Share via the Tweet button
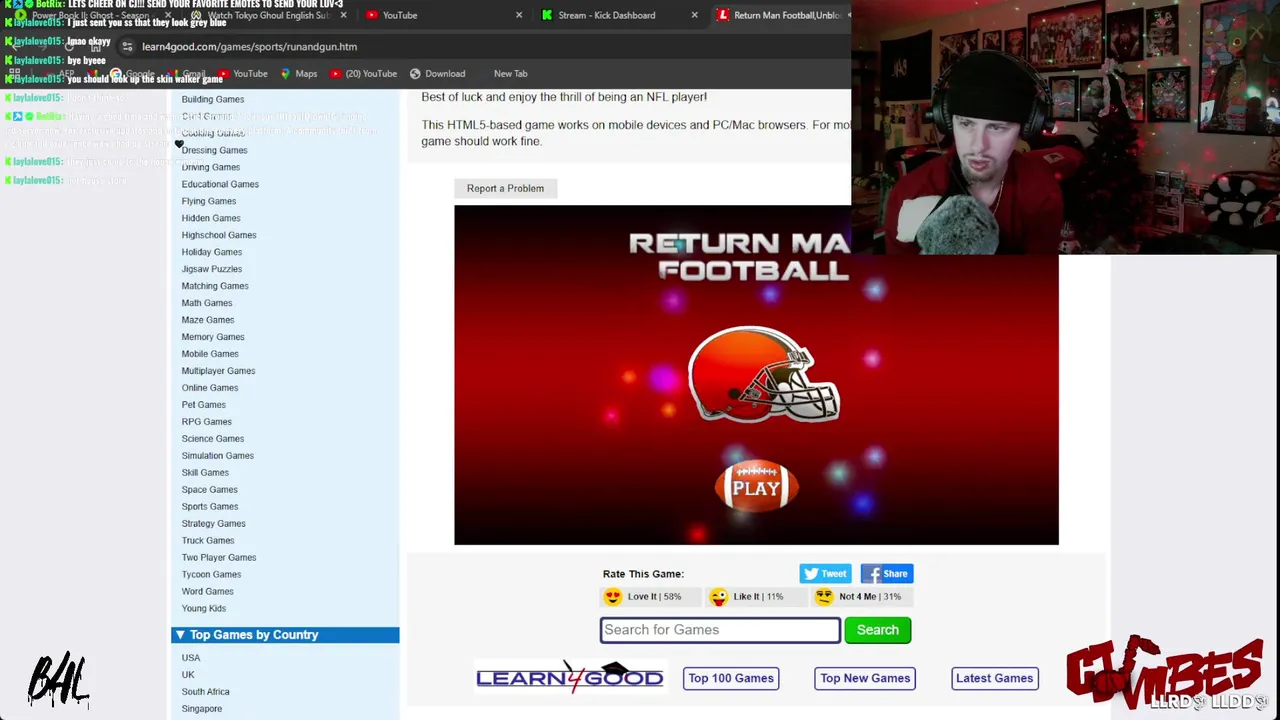1280x720 pixels. pyautogui.click(x=825, y=574)
